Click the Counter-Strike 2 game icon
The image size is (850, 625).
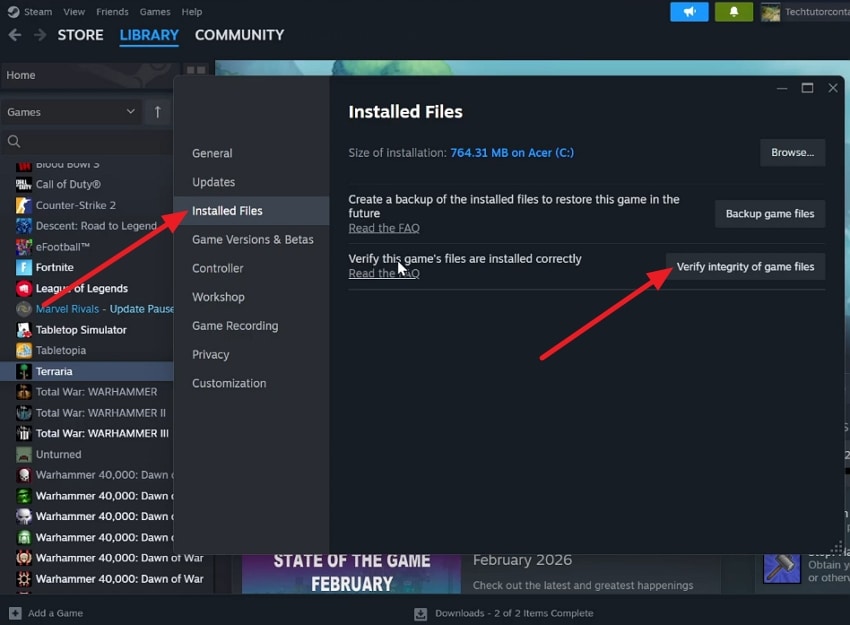pyautogui.click(x=23, y=205)
